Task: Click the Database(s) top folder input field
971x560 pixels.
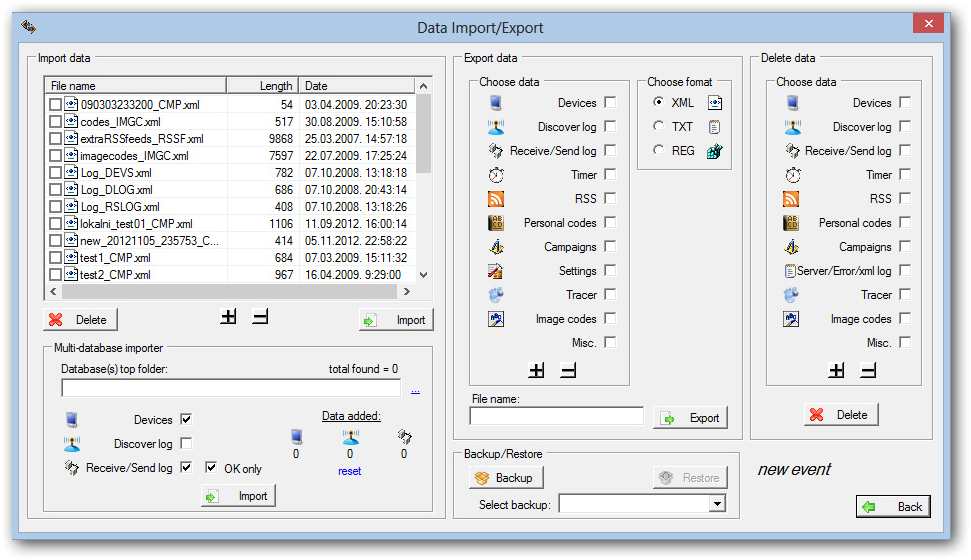Action: point(231,388)
